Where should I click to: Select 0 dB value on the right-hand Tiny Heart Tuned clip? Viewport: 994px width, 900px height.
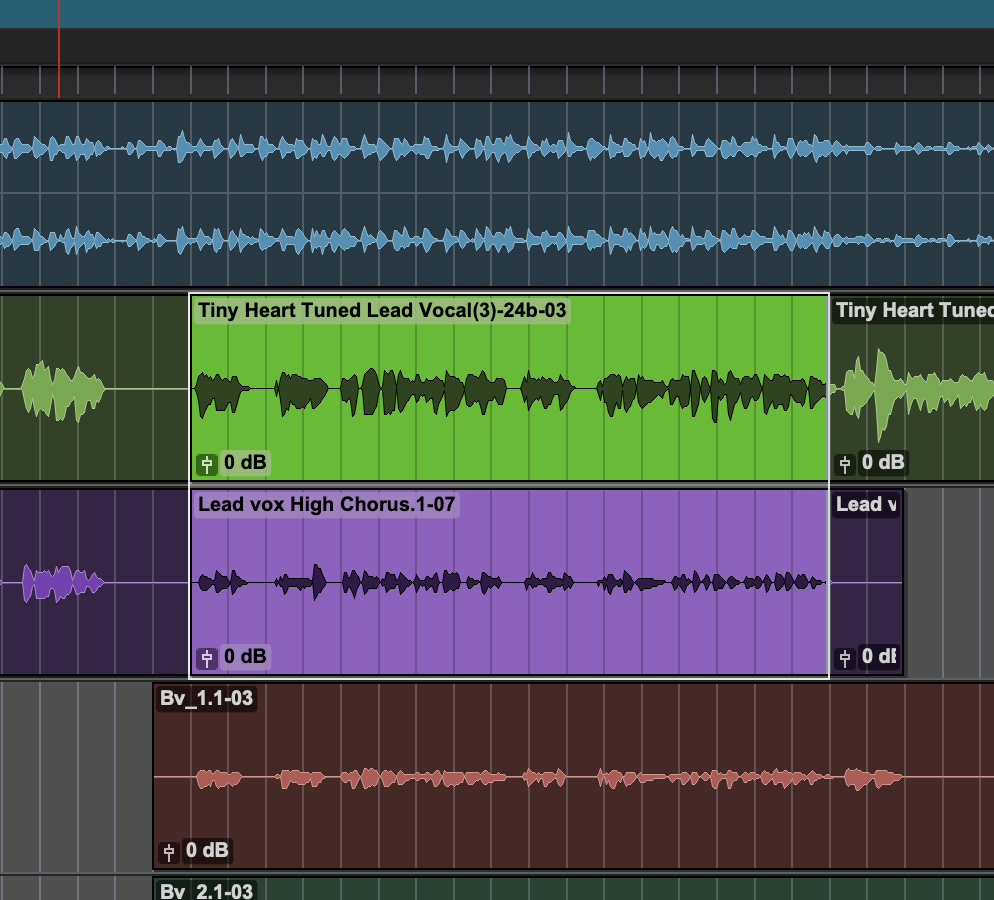pos(883,463)
